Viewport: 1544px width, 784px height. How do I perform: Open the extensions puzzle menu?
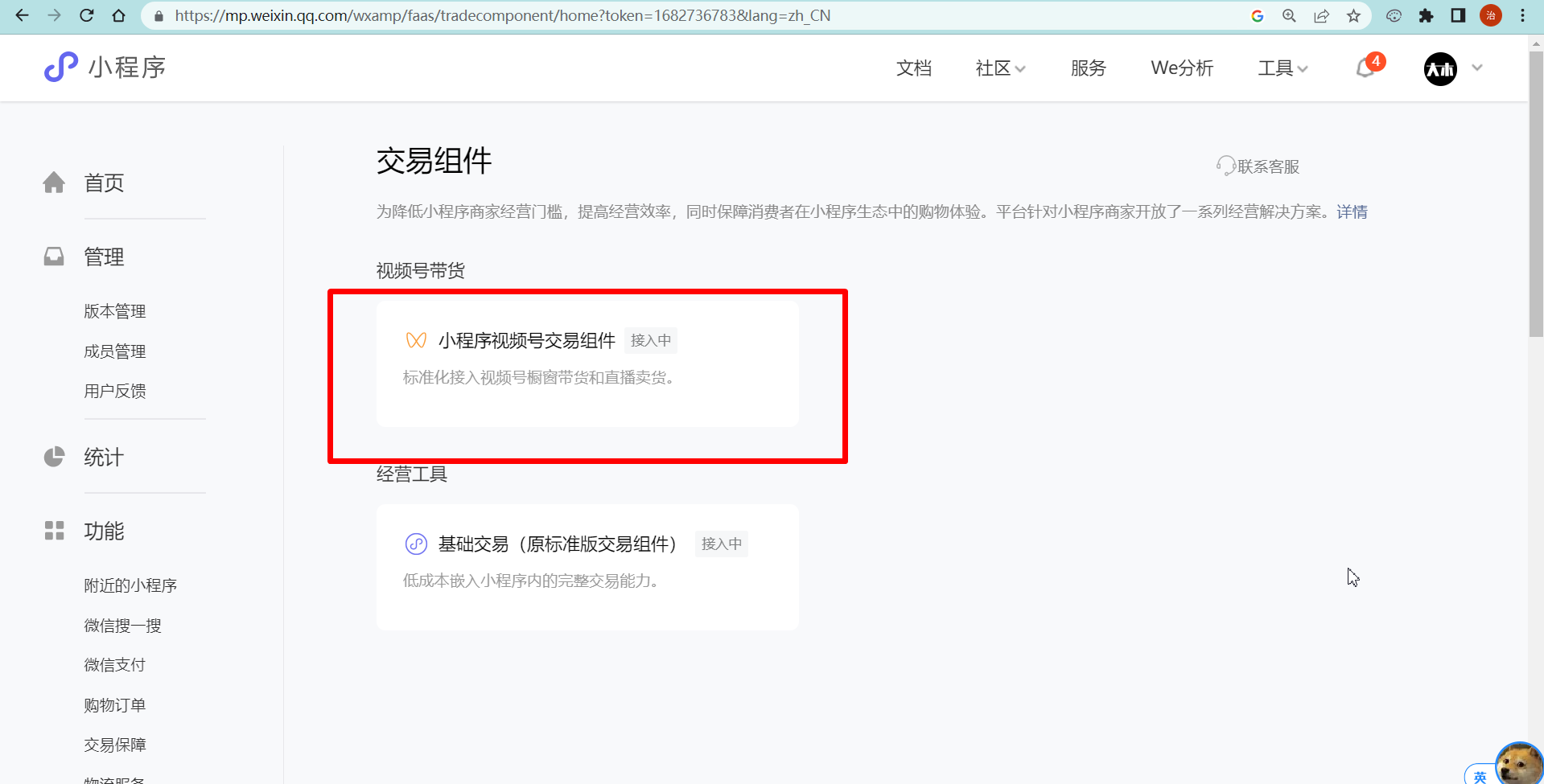click(1426, 16)
